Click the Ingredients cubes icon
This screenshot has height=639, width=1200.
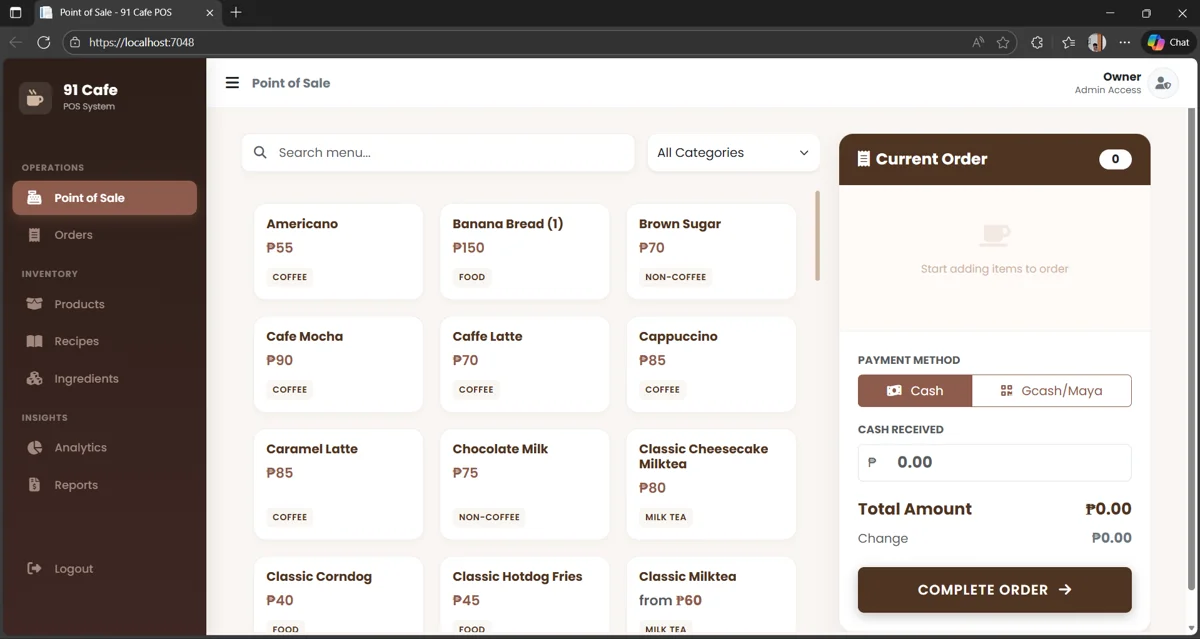tap(34, 378)
